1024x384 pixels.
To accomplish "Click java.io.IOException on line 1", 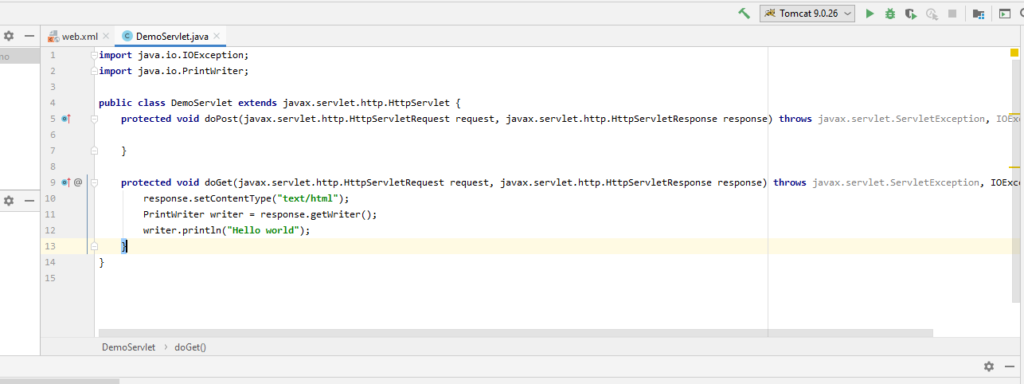I will click(190, 56).
